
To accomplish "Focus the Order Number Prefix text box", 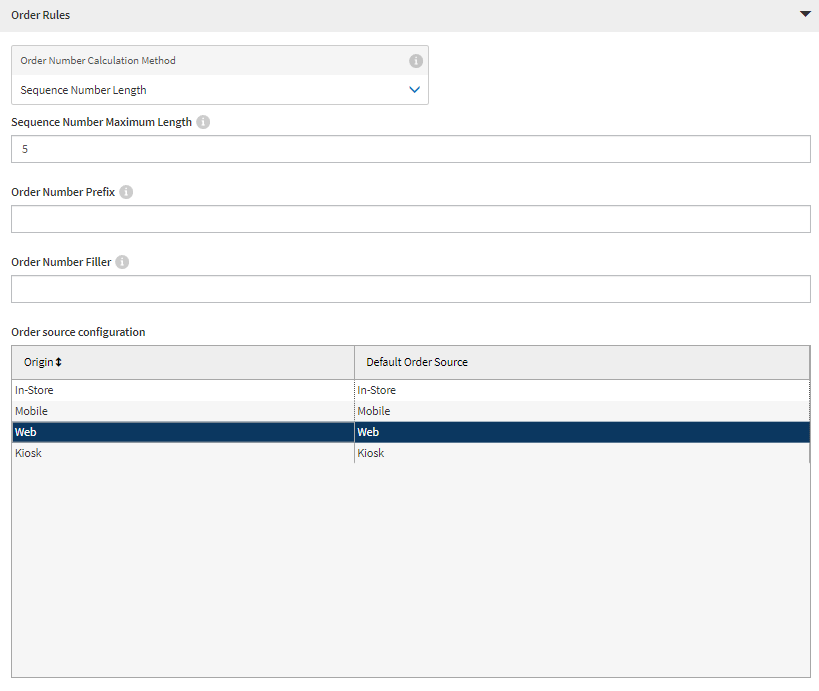I will [x=410, y=219].
